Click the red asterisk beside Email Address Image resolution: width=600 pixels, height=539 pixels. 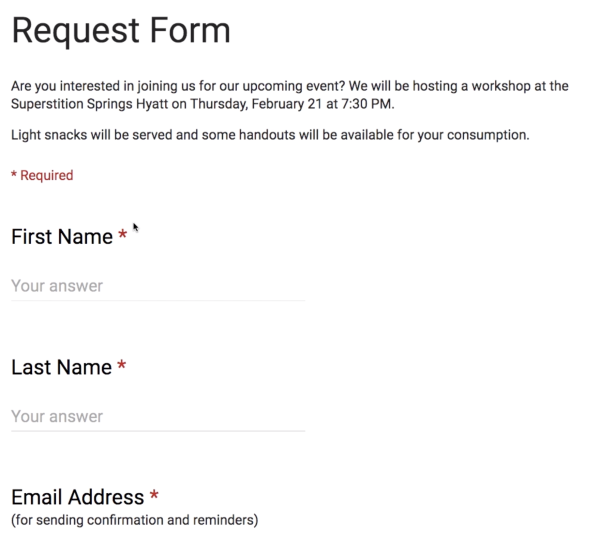pyautogui.click(x=154, y=494)
